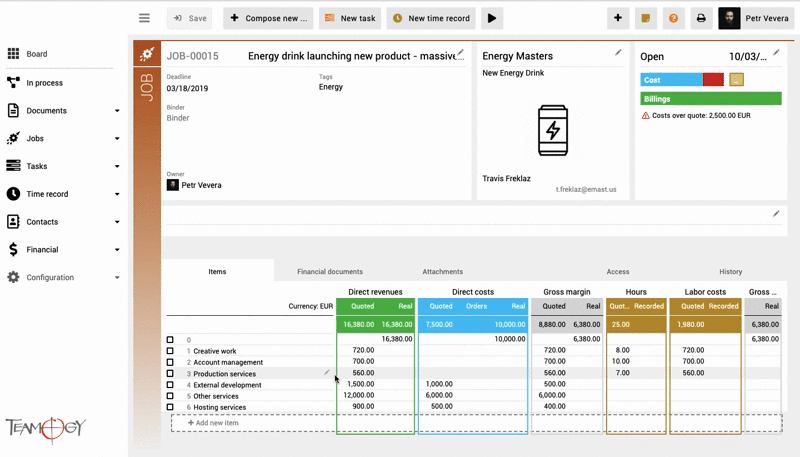
Task: Open the History tab
Action: coord(731,271)
